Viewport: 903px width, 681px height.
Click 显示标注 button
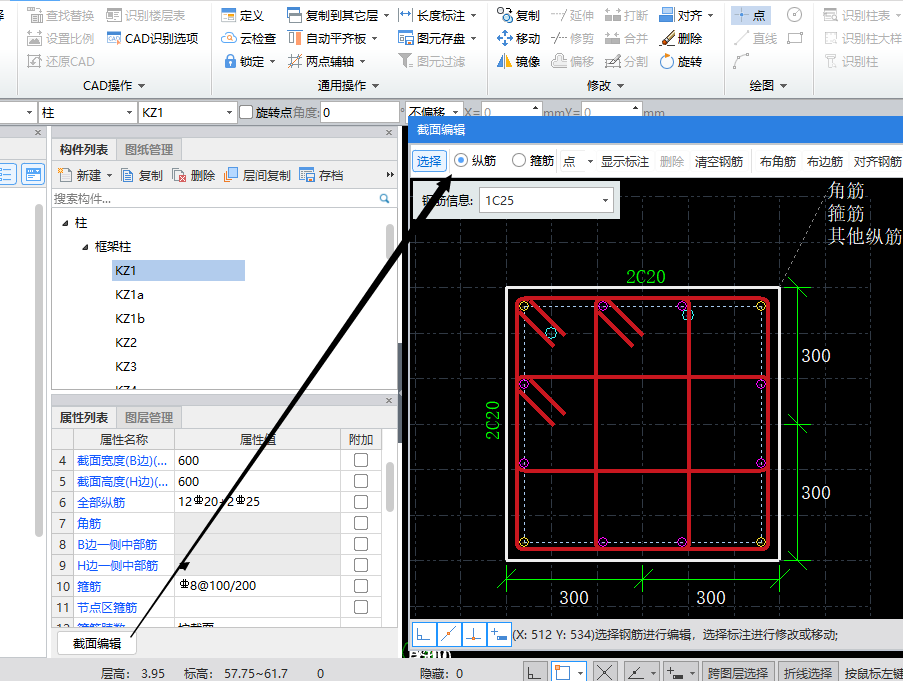(625, 161)
